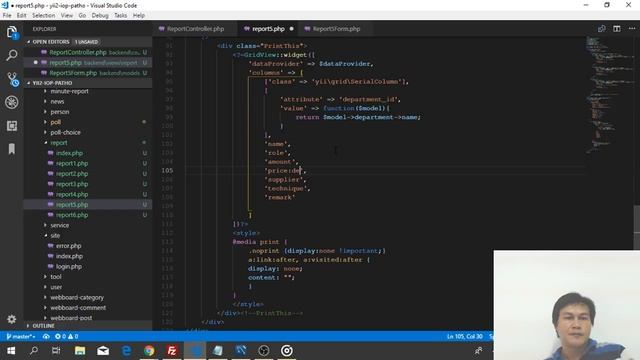Open the Go menu
Screen dimensions: 640x360
[x=82, y=16]
